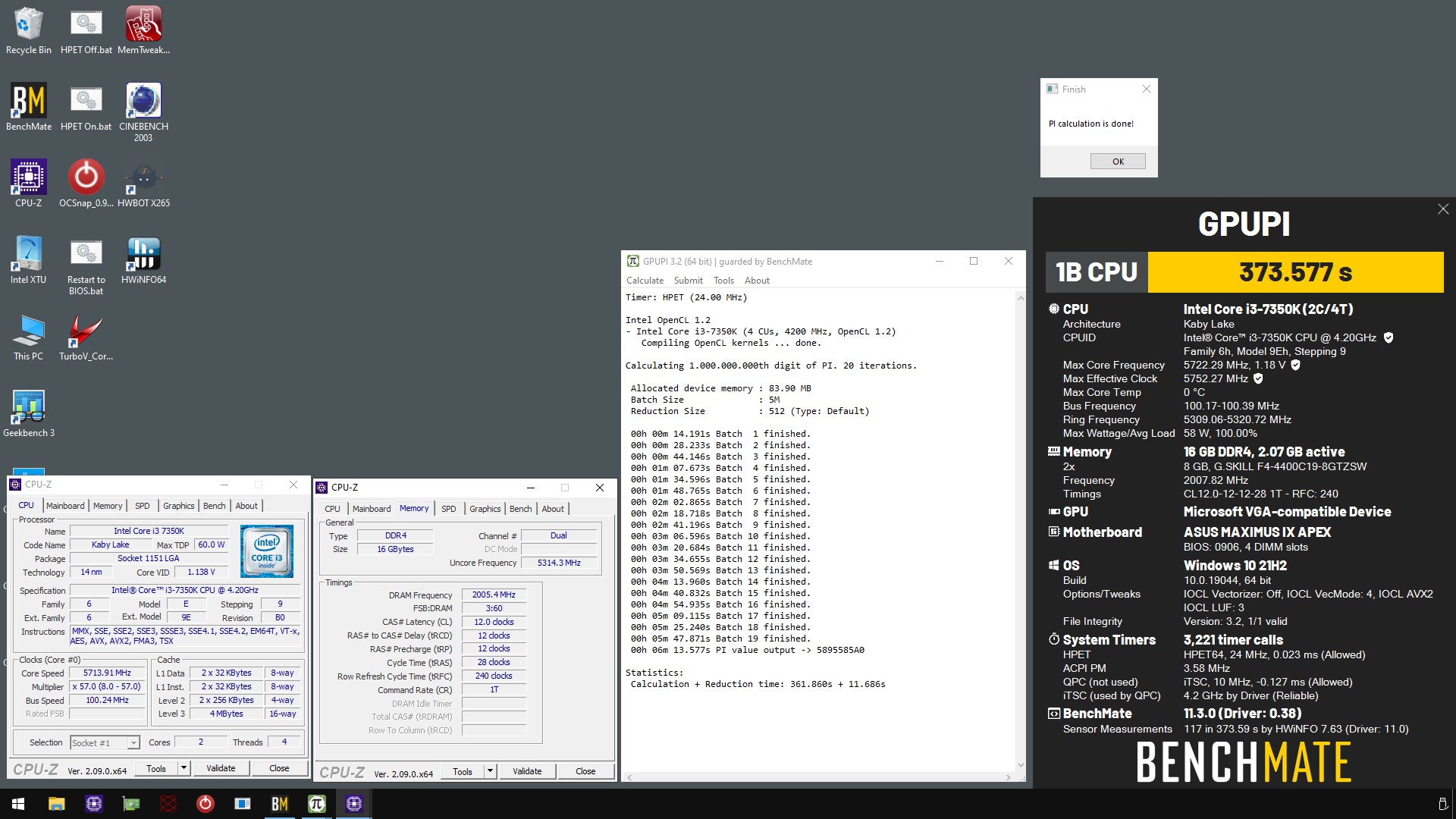Open HWBOT X265 desktop shortcut
The image size is (1456, 819).
(143, 184)
